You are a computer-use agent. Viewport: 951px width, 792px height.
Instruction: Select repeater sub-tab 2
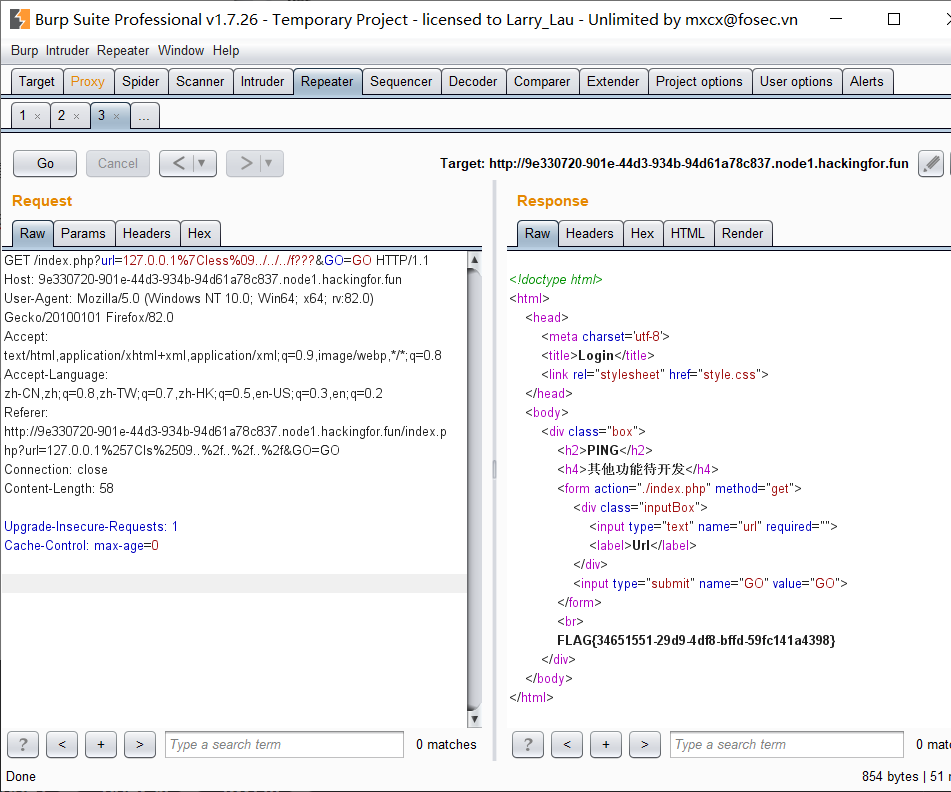(x=61, y=115)
